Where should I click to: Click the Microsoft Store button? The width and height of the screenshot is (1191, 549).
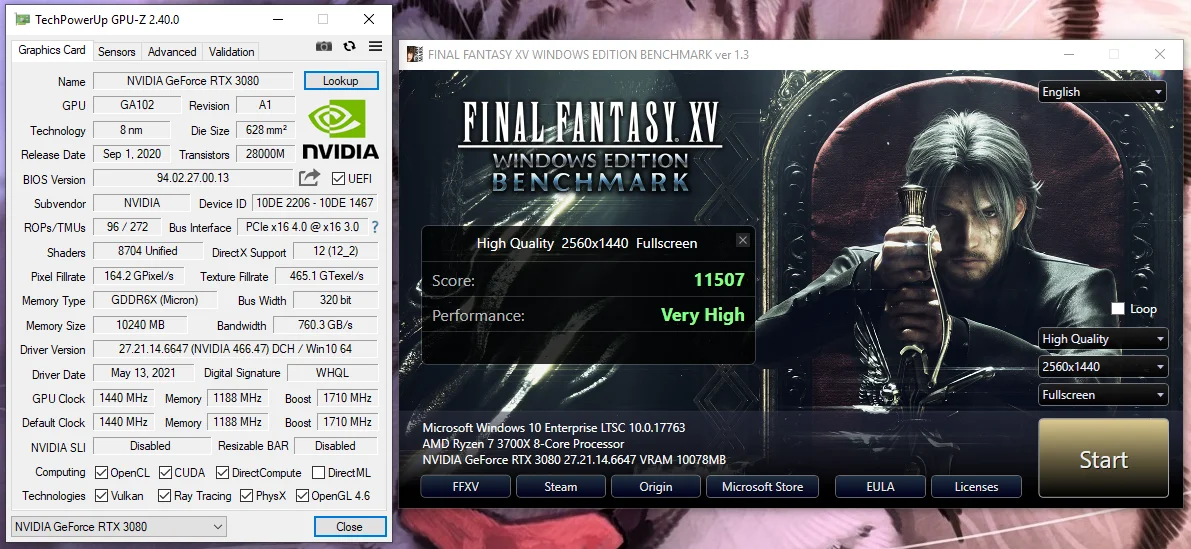click(762, 487)
